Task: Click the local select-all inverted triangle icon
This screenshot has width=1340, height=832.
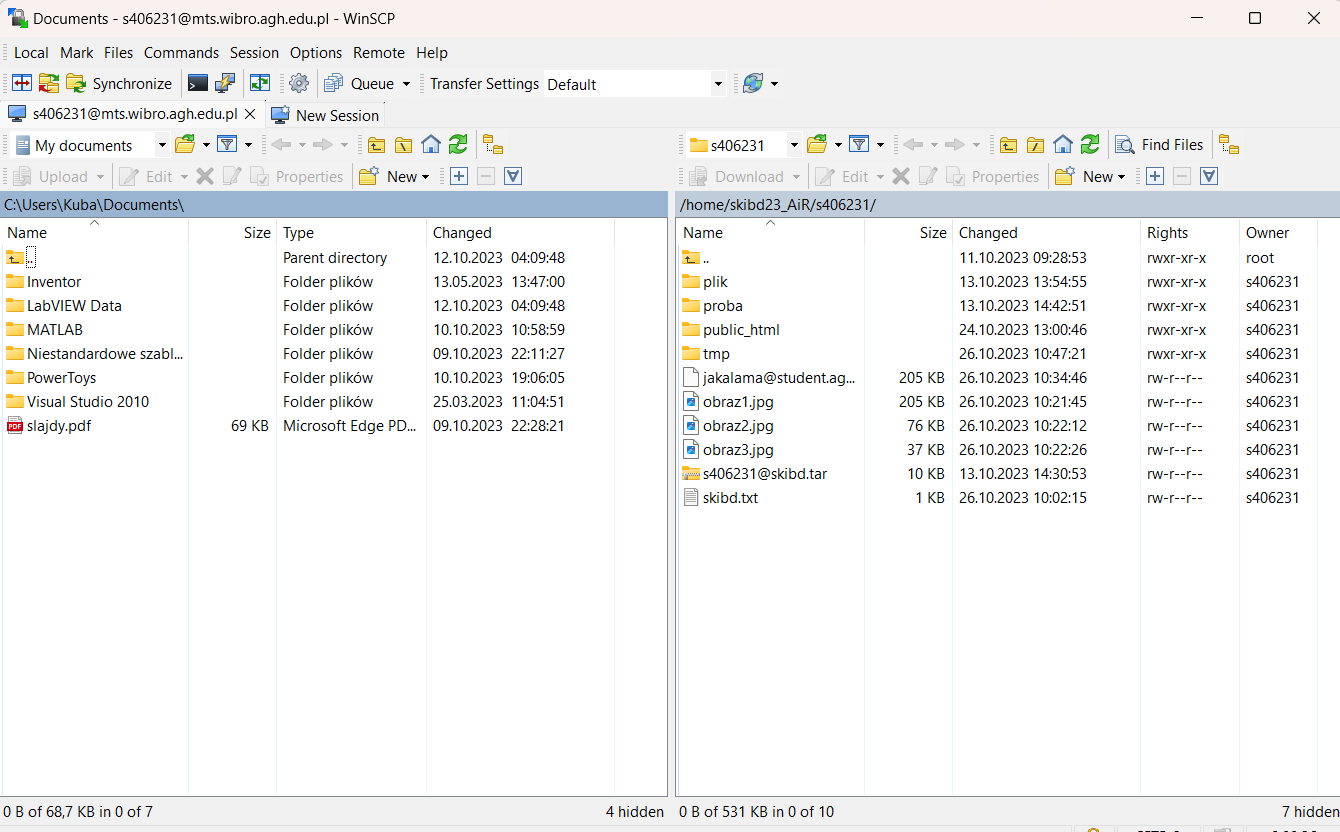Action: click(x=513, y=177)
